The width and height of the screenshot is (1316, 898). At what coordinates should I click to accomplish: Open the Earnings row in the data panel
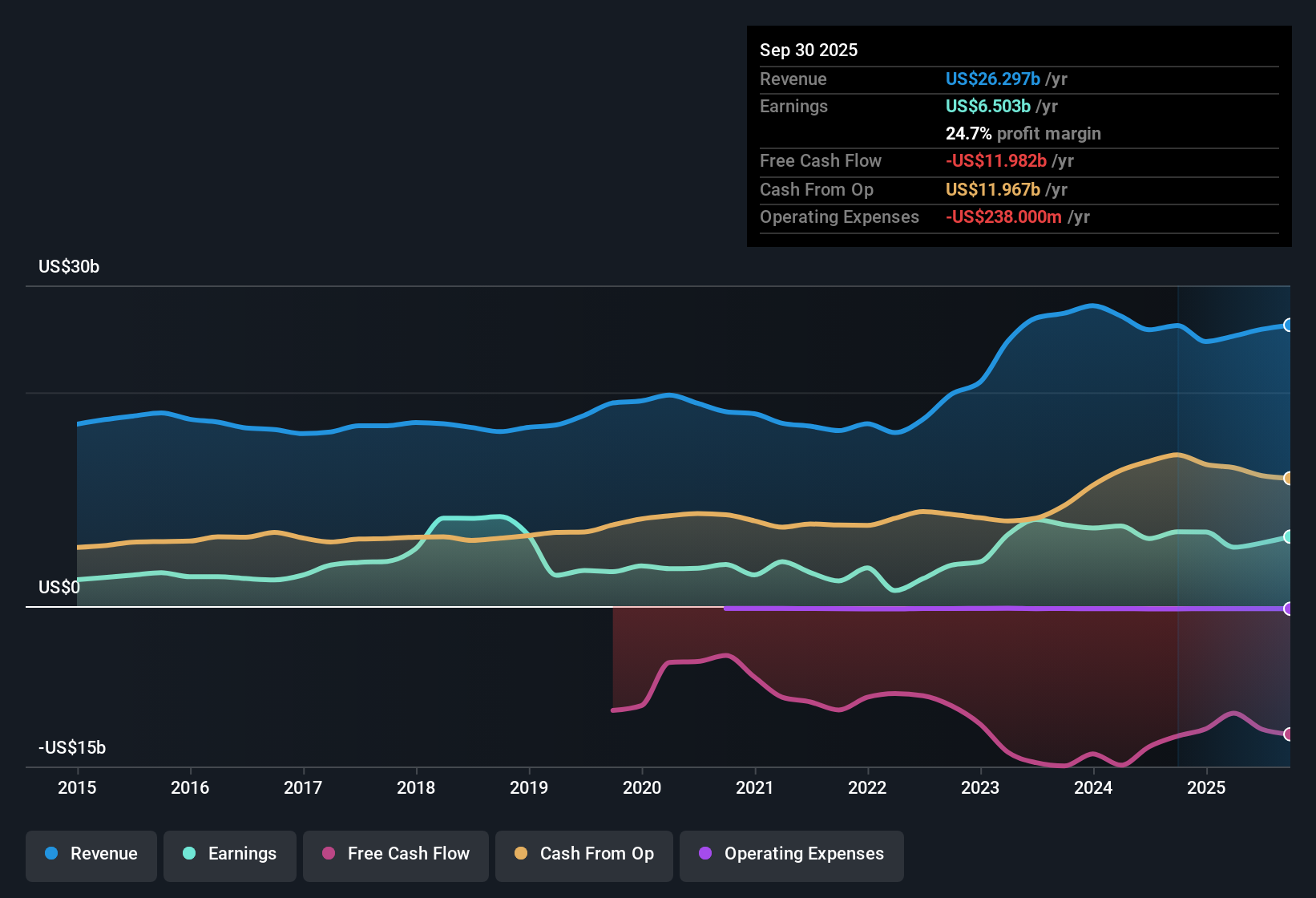[x=793, y=106]
